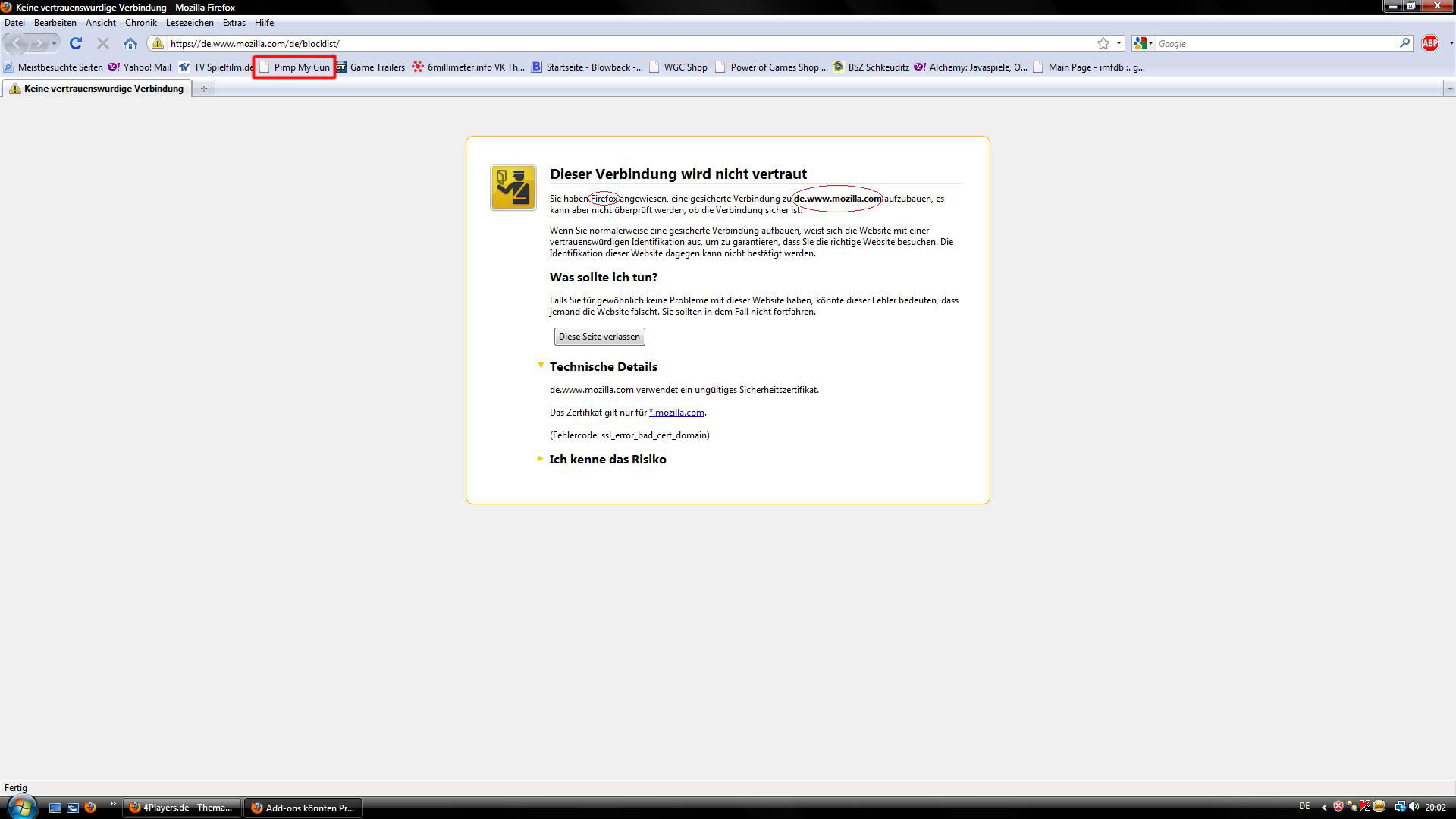This screenshot has width=1456, height=819.
Task: Click the red security shield tray icon
Action: [x=1338, y=807]
